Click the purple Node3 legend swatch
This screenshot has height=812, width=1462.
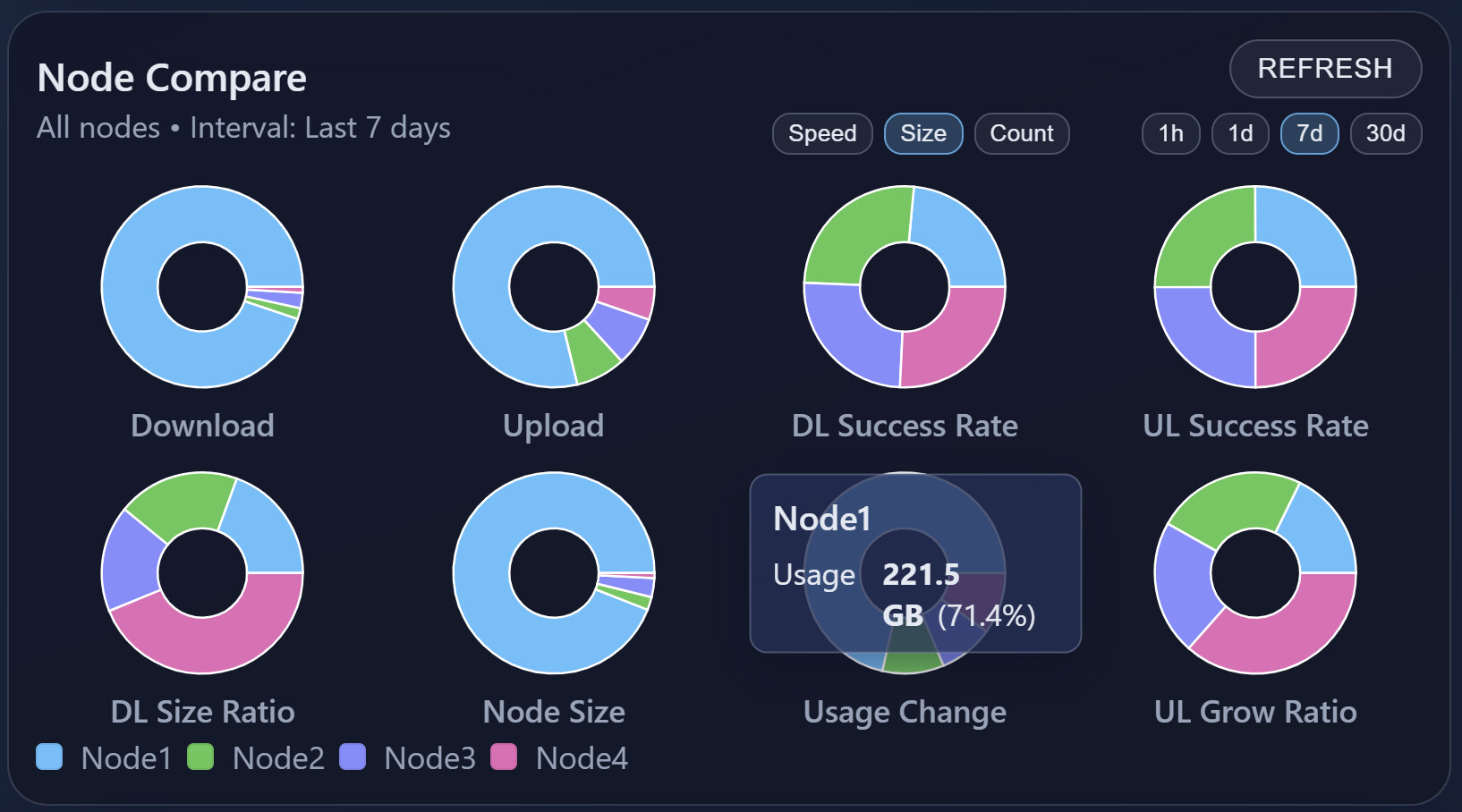(353, 757)
